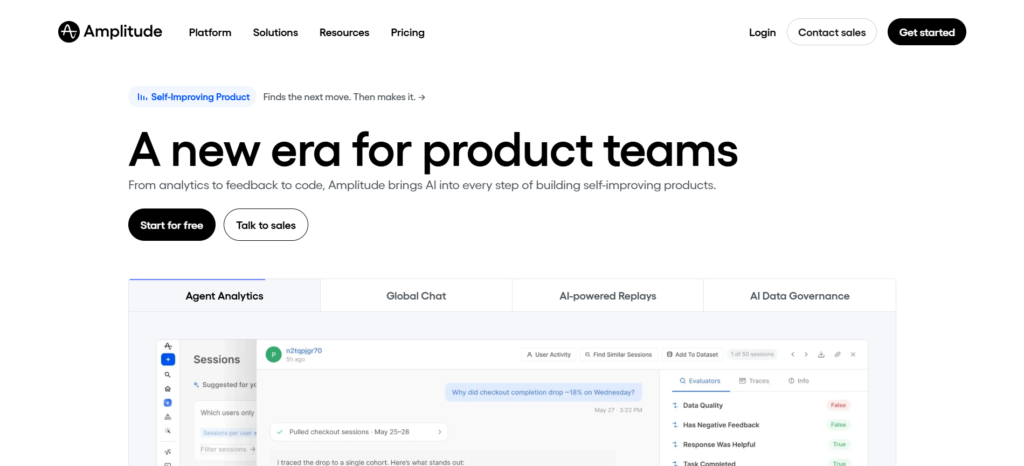Open the Resources menu
The height and width of the screenshot is (466, 1024).
tap(344, 32)
